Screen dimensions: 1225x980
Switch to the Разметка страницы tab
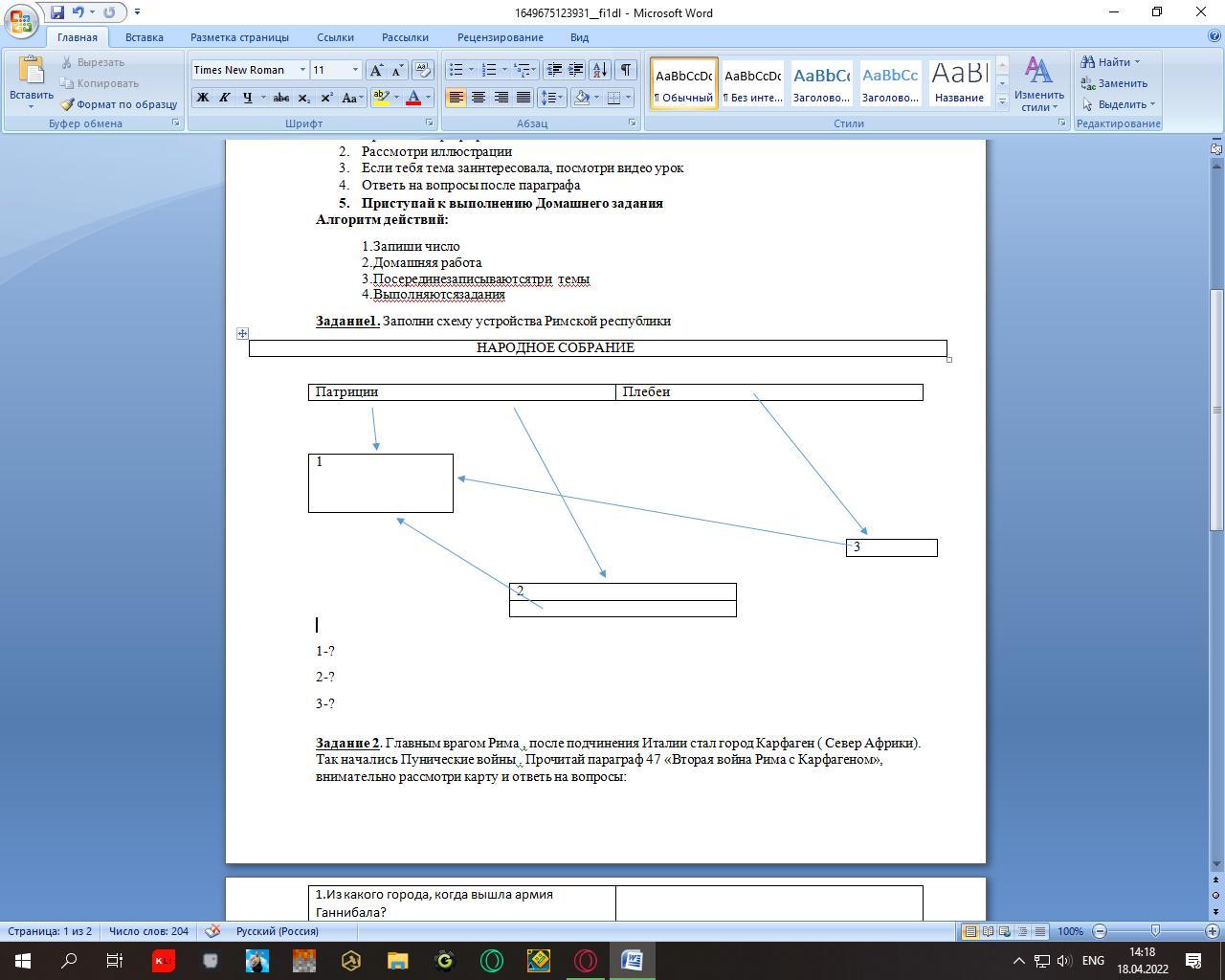(x=239, y=37)
